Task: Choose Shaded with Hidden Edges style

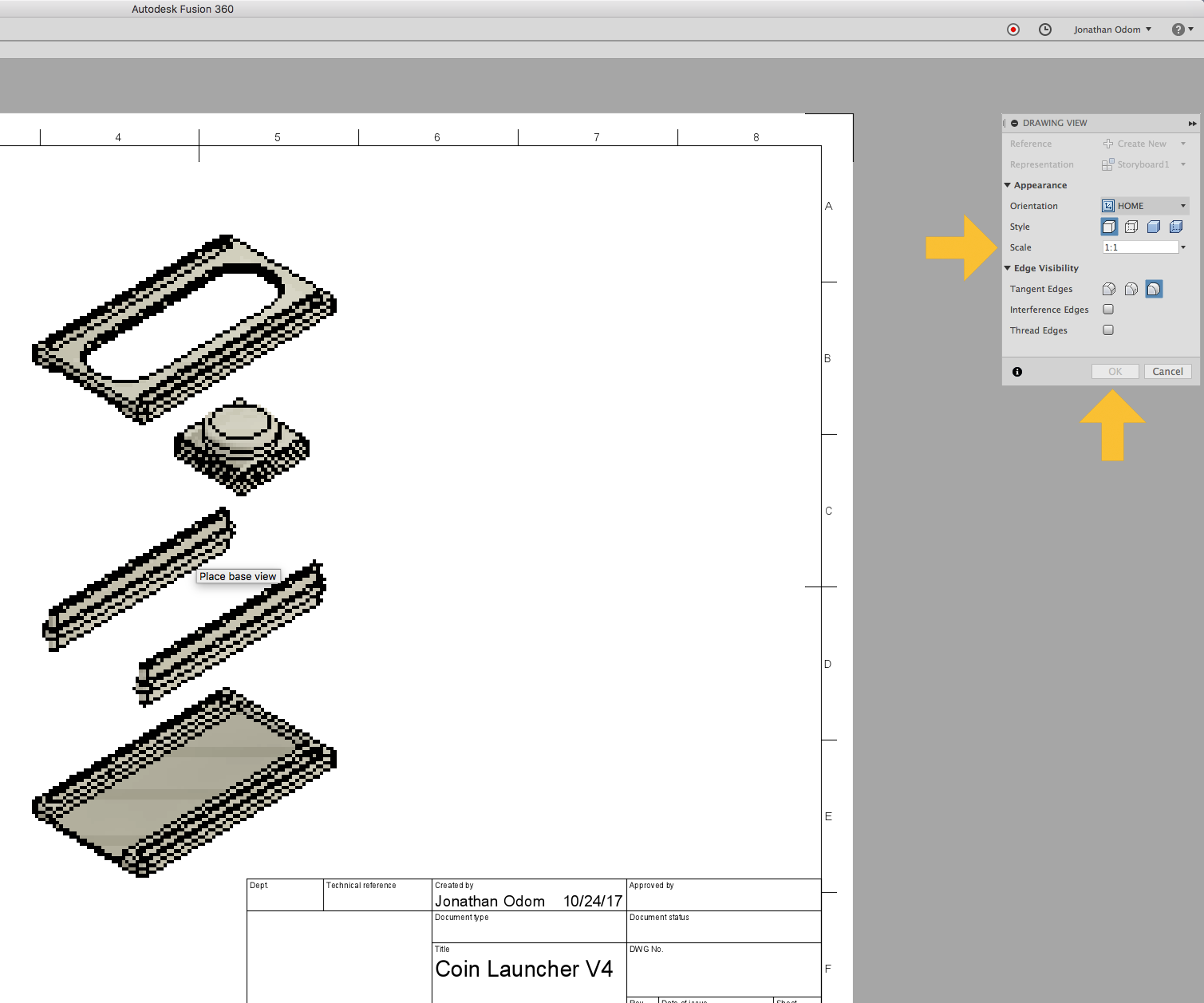Action: (1176, 227)
